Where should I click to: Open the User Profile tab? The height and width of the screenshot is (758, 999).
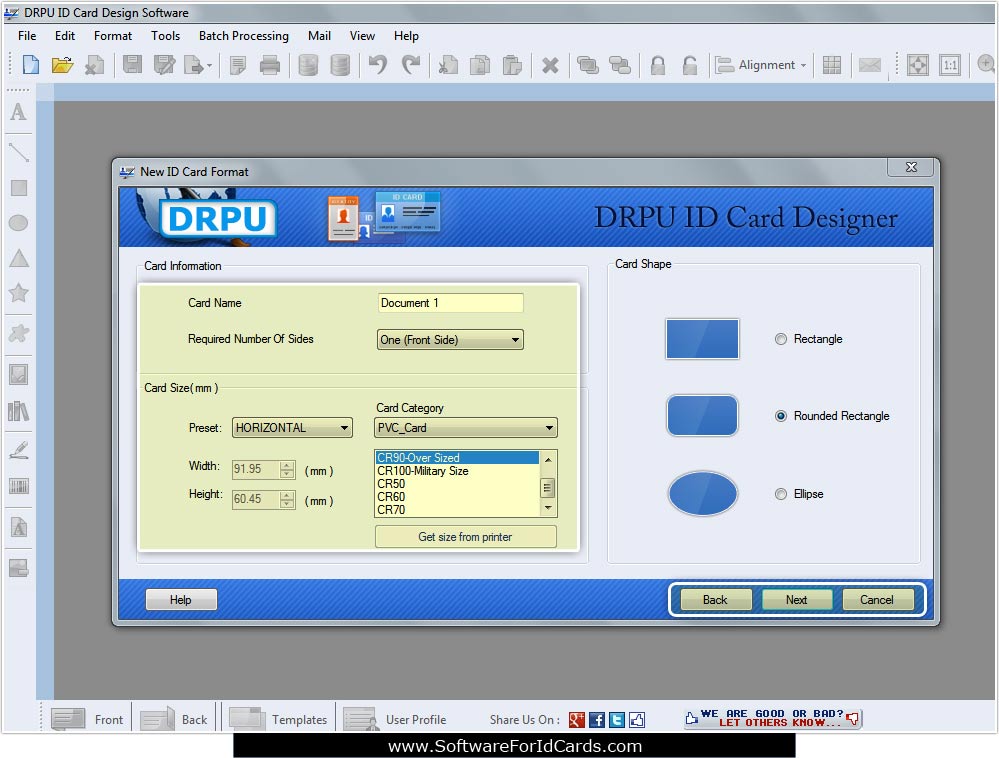395,720
